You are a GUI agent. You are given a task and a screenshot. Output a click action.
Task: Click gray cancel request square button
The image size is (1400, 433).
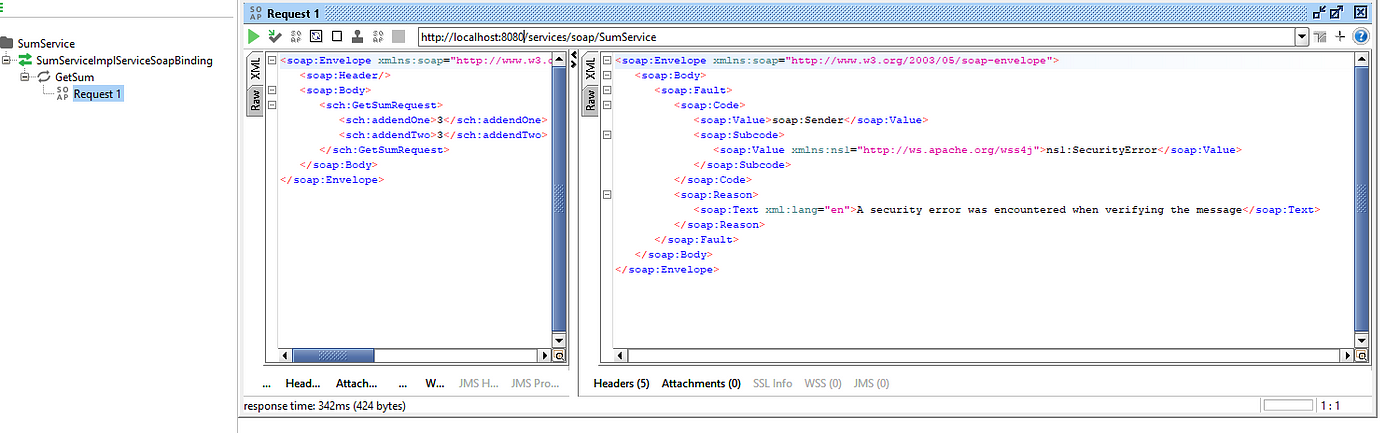(398, 36)
